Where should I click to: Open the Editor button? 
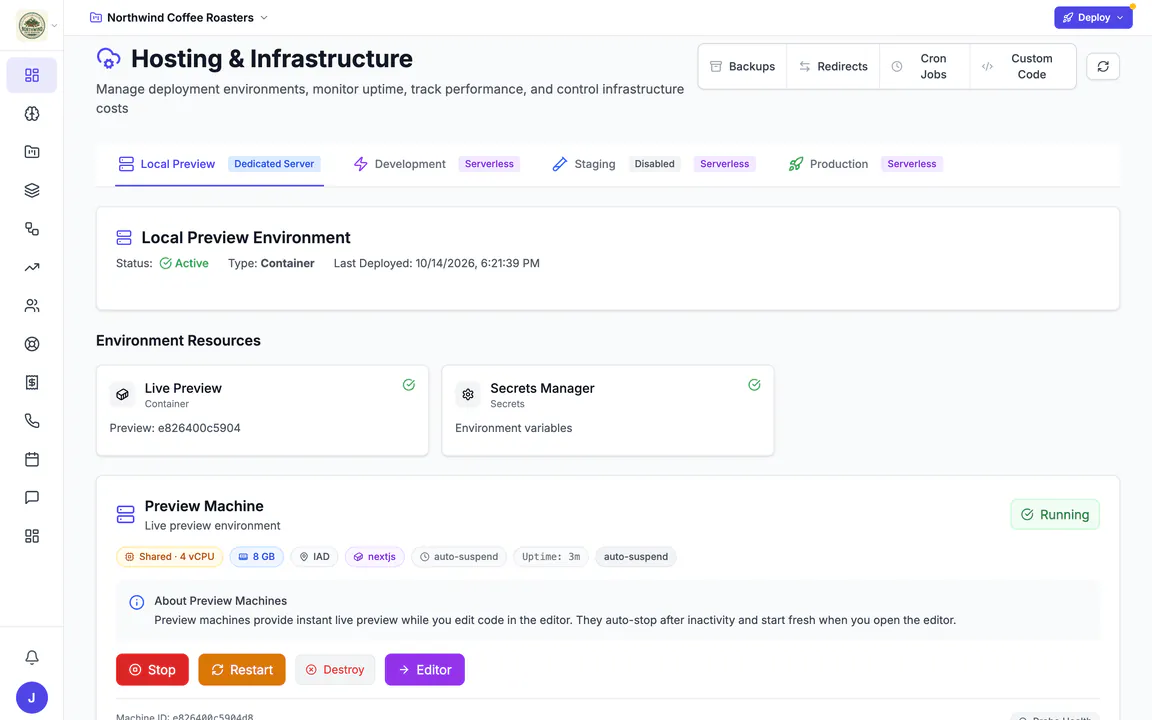click(425, 669)
